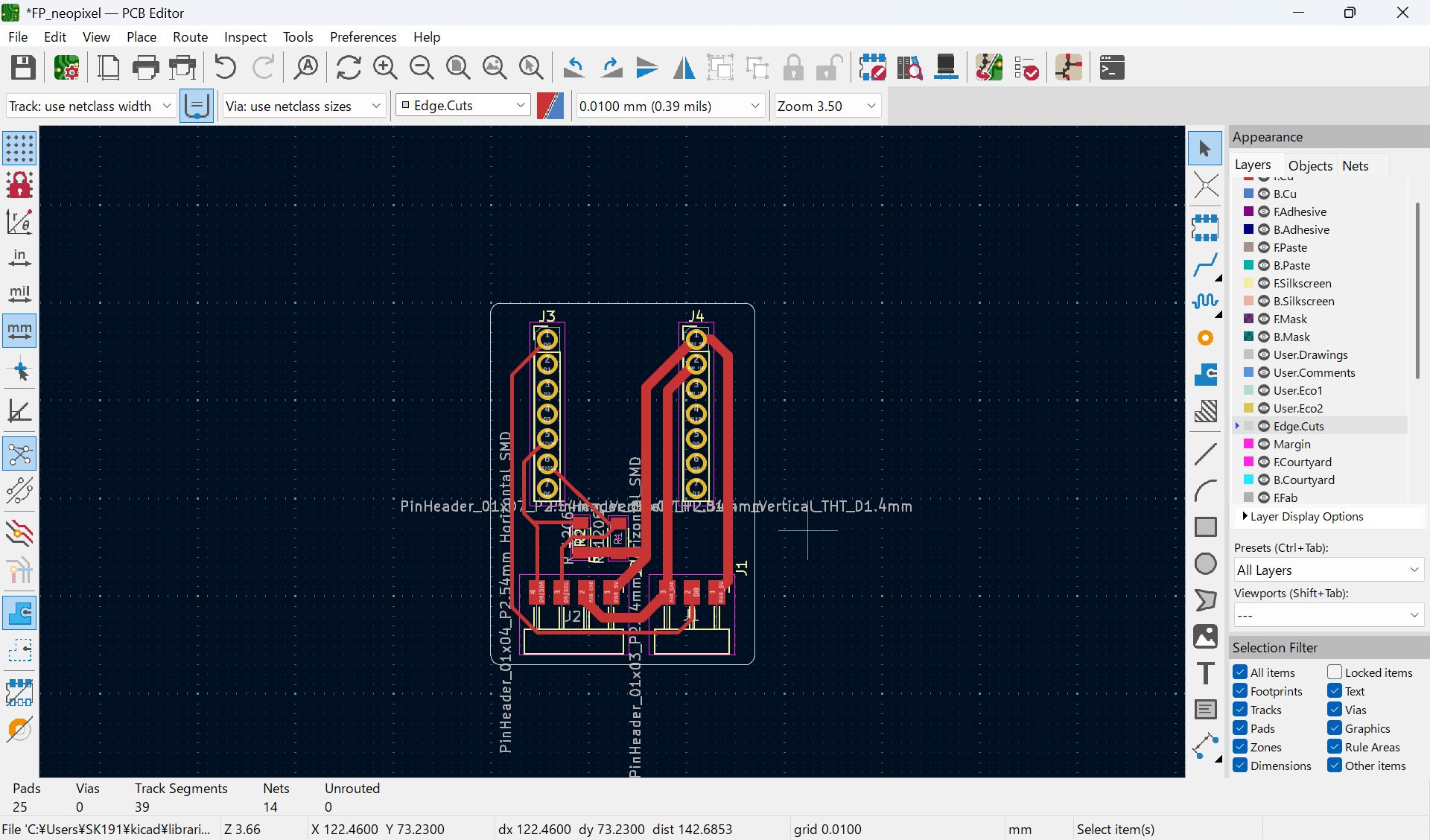Screen dimensions: 1430x840
Task: Zoom to fit the page
Action: pos(458,68)
